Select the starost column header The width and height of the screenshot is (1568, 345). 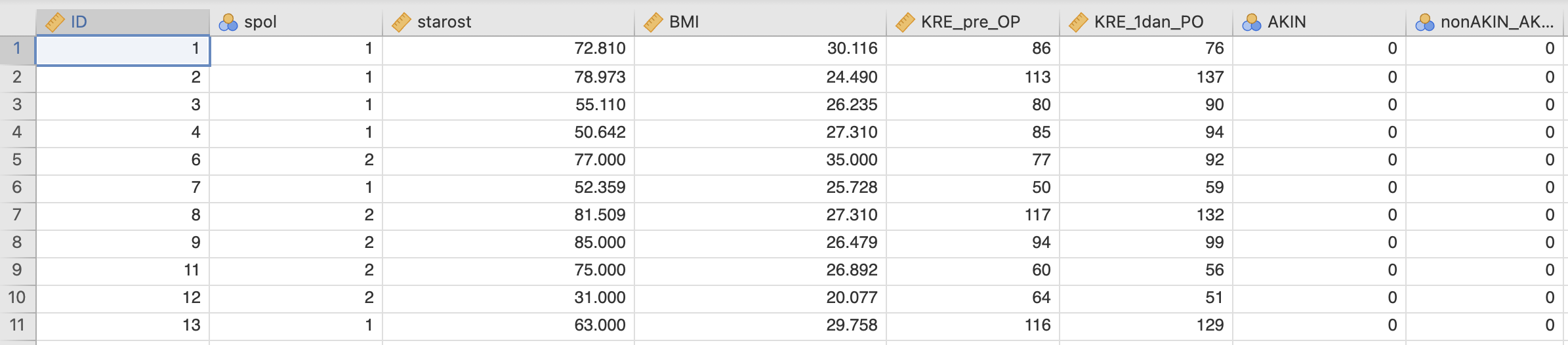click(x=508, y=22)
